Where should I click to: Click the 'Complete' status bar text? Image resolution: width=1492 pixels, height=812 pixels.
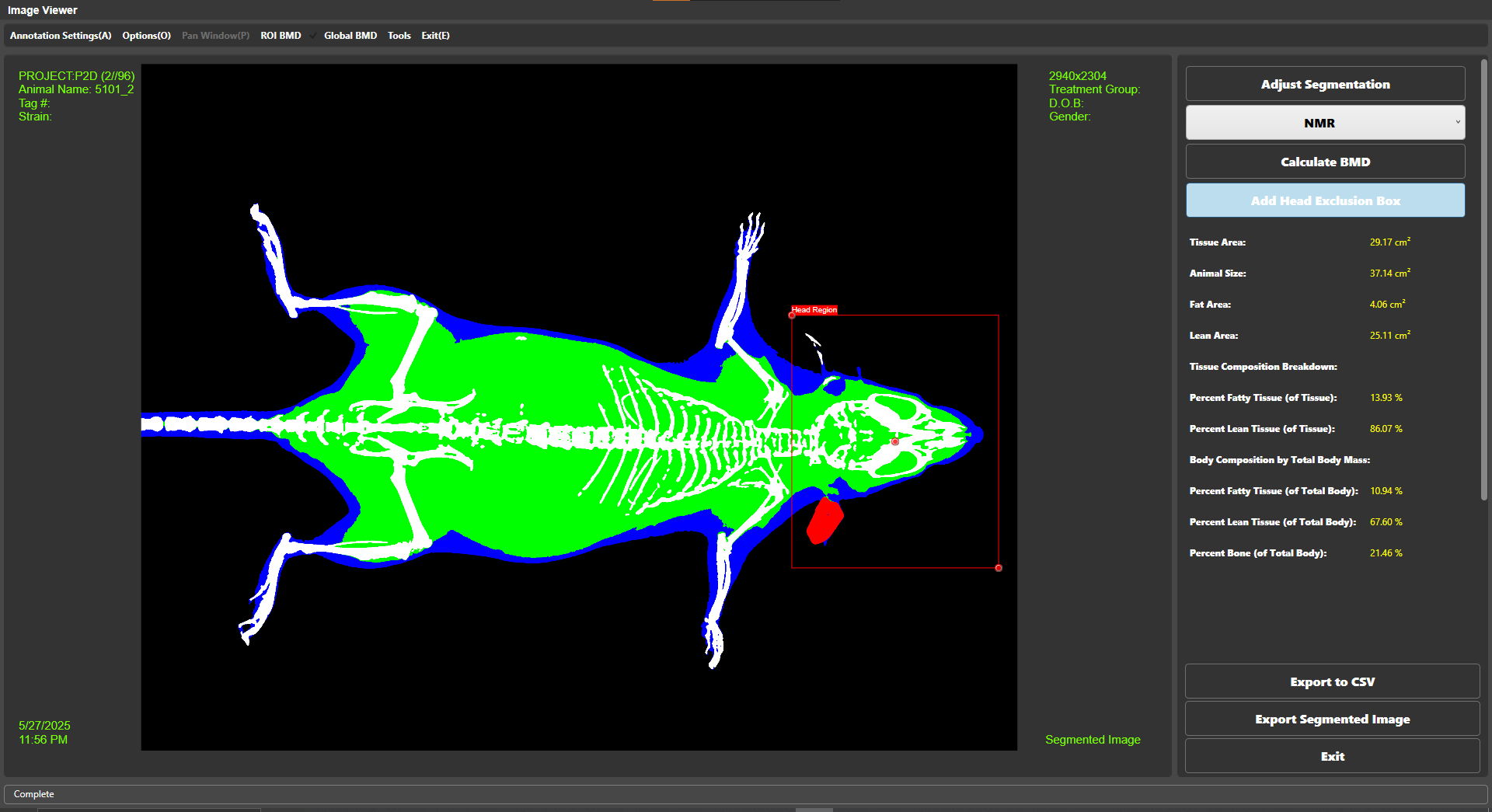coord(33,794)
